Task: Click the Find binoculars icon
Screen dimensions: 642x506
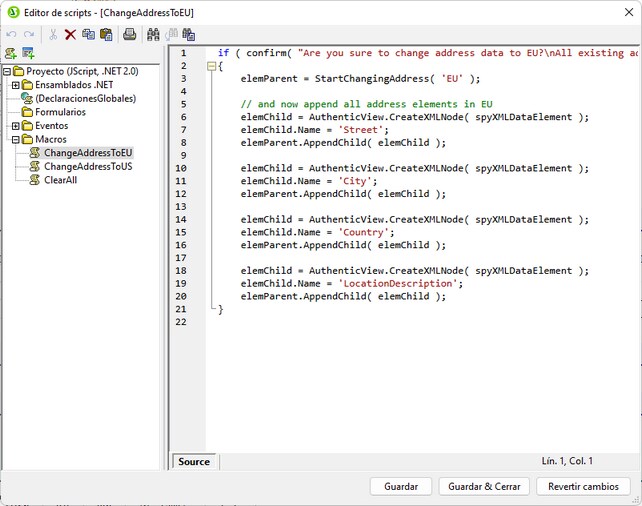Action: pos(153,34)
